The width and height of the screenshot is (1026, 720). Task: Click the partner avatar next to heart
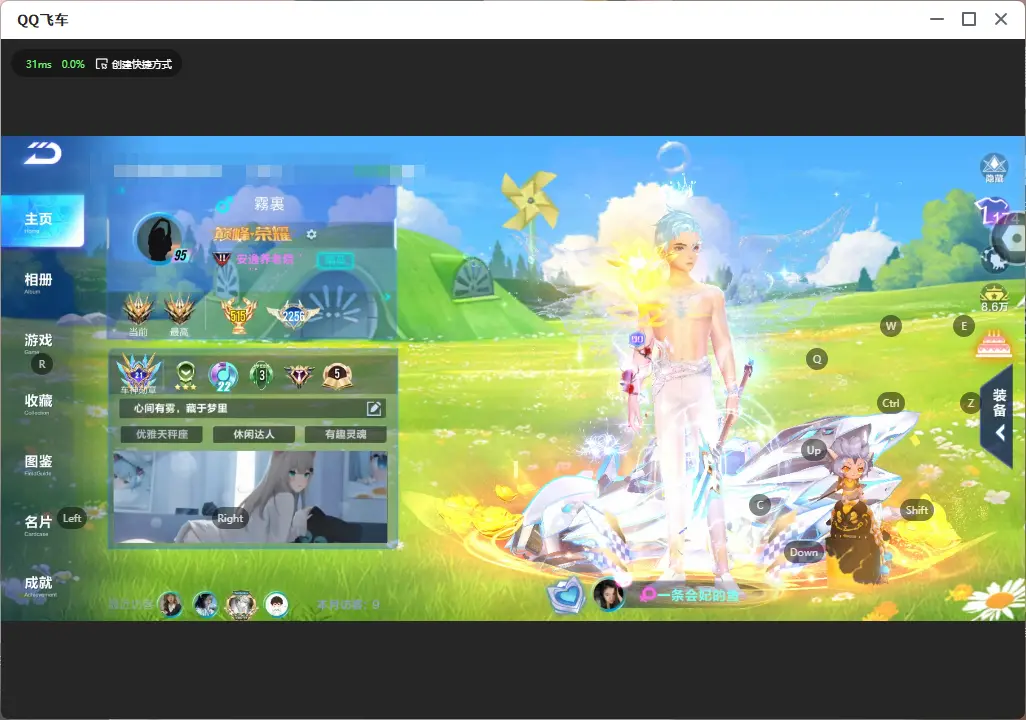pyautogui.click(x=608, y=594)
